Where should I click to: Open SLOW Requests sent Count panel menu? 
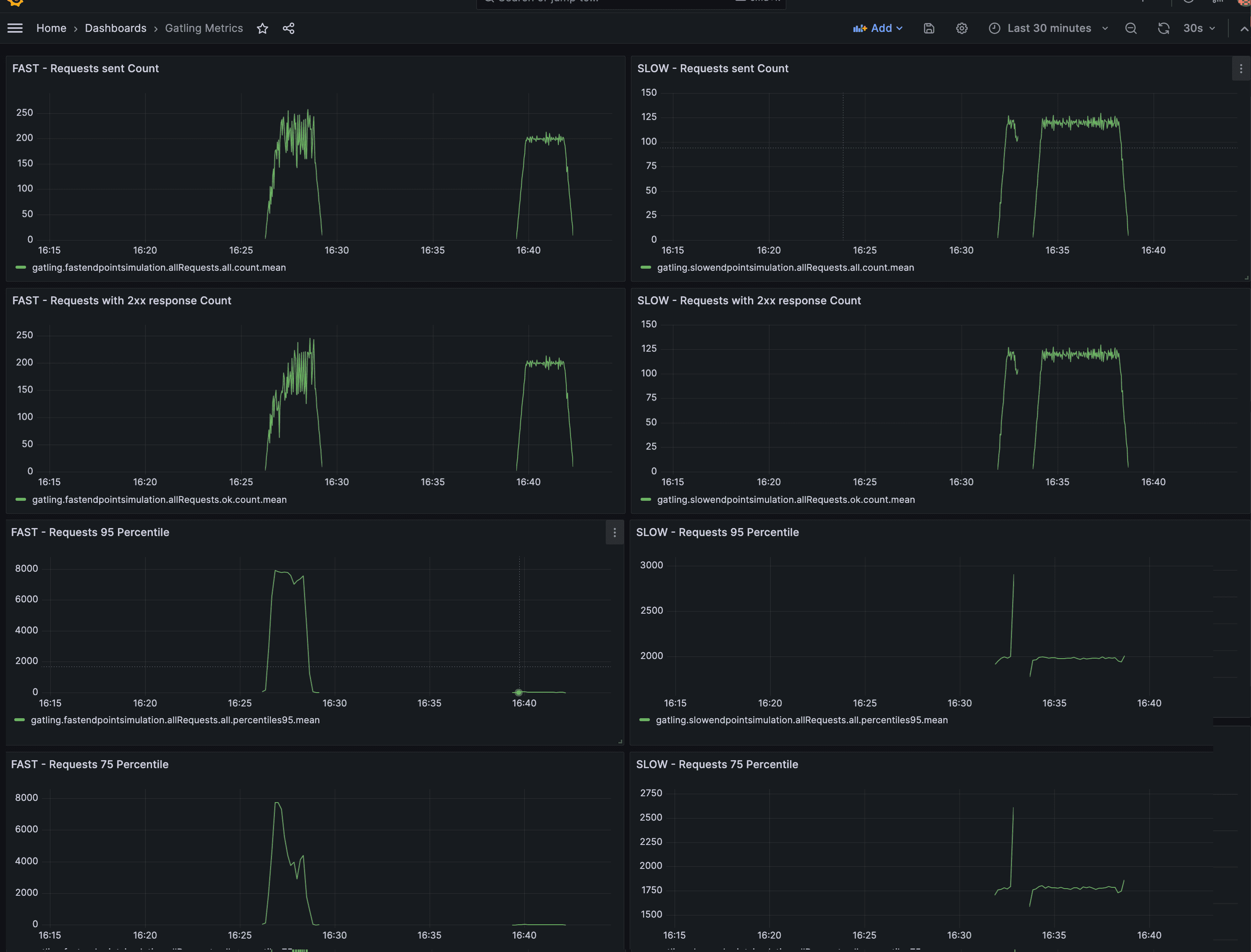(x=1240, y=68)
